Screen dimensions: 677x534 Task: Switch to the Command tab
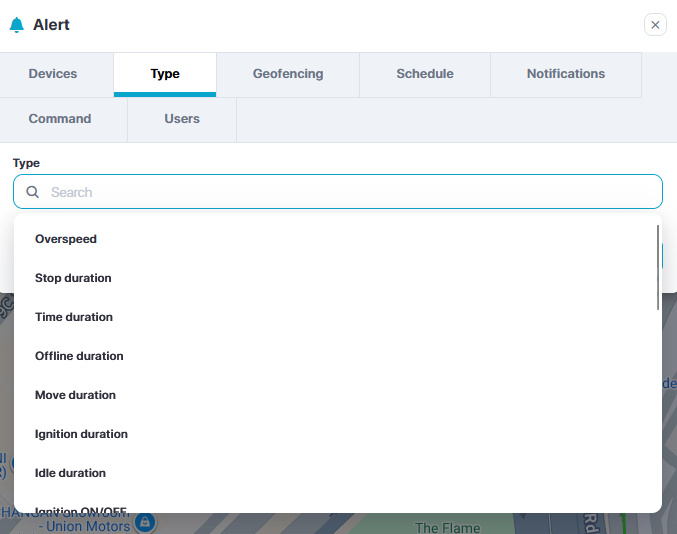[60, 119]
